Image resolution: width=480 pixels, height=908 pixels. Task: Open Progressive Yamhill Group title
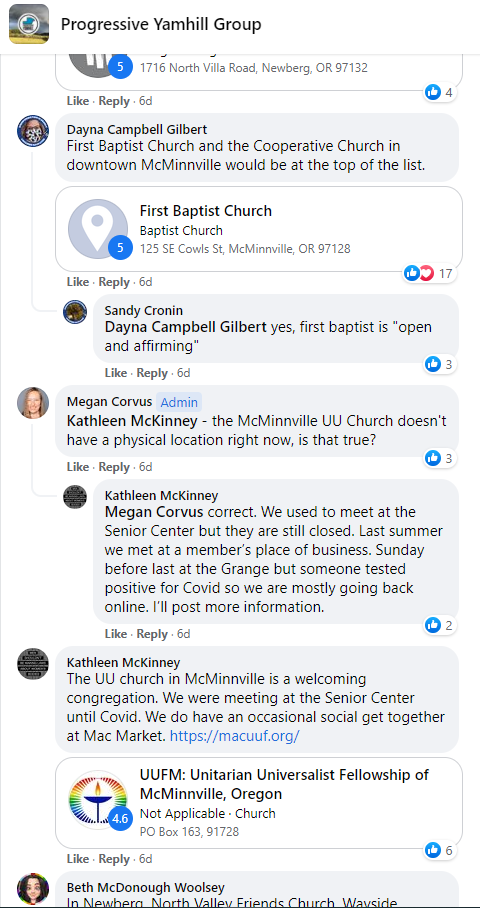tap(161, 24)
